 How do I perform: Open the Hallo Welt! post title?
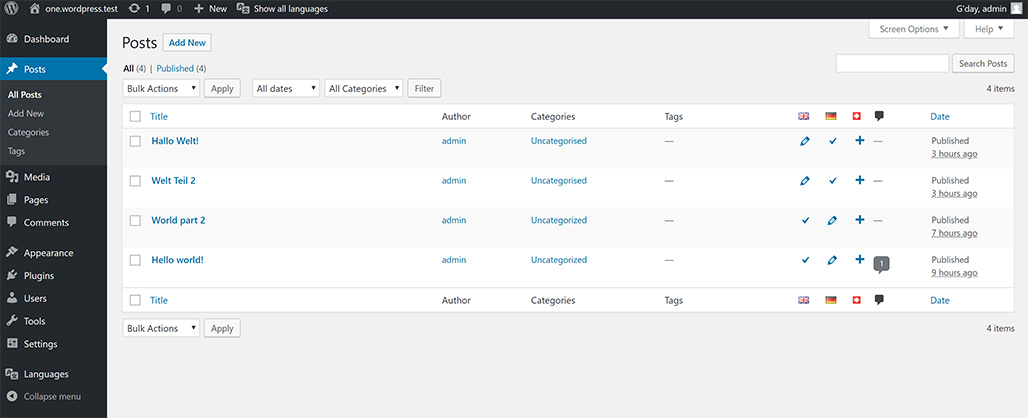pos(175,141)
